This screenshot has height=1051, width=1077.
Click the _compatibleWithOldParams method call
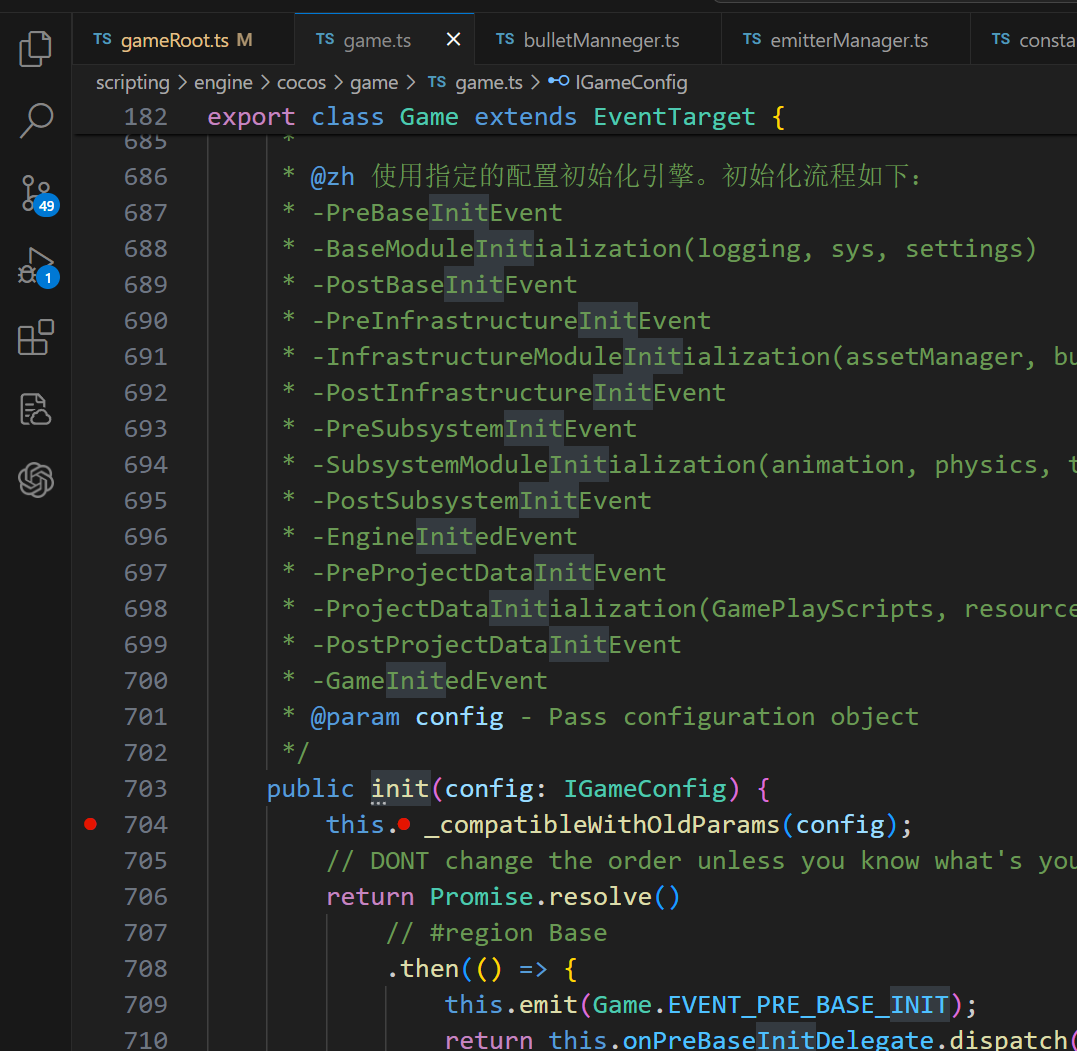[600, 825]
